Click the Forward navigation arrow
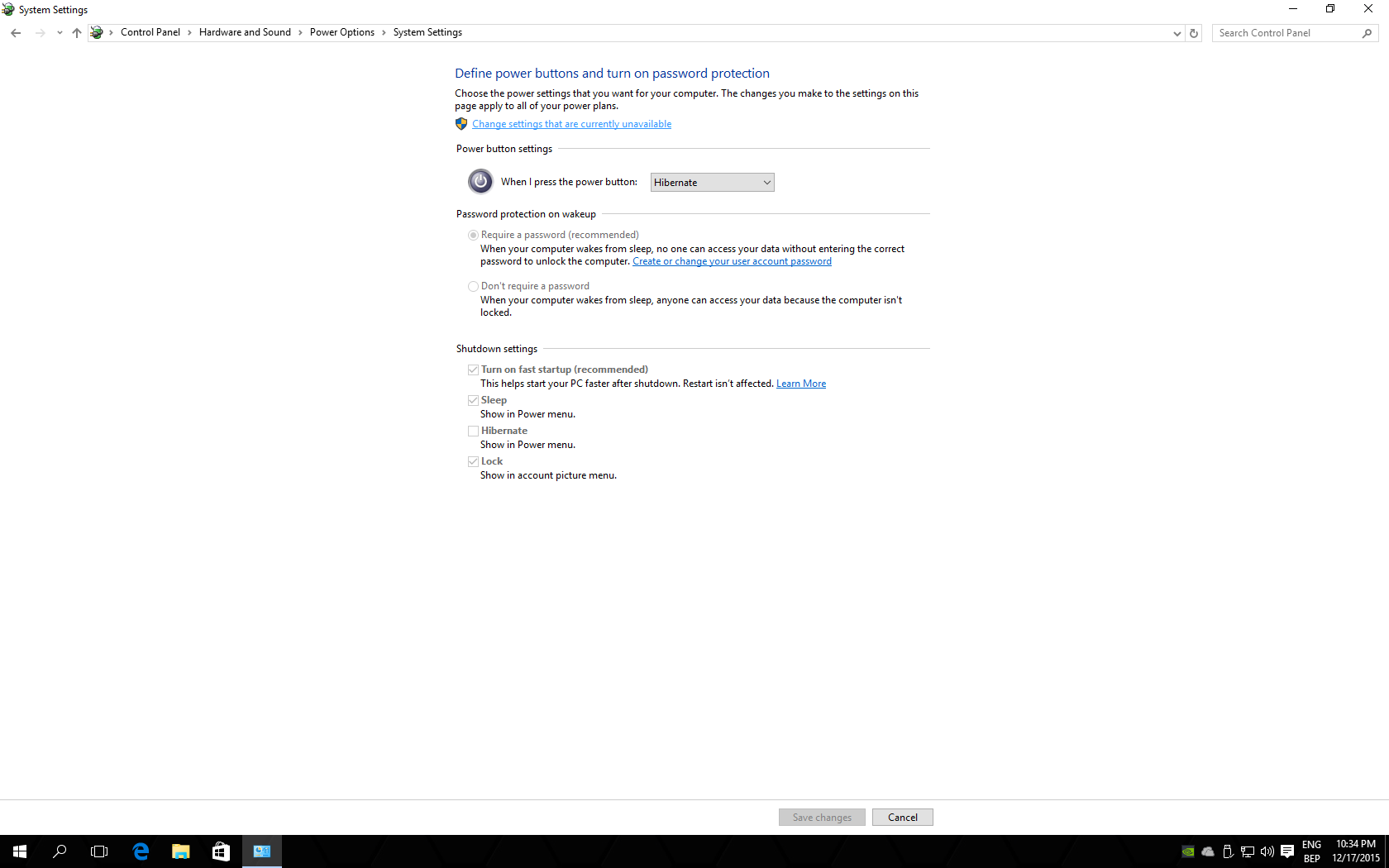 (x=40, y=33)
